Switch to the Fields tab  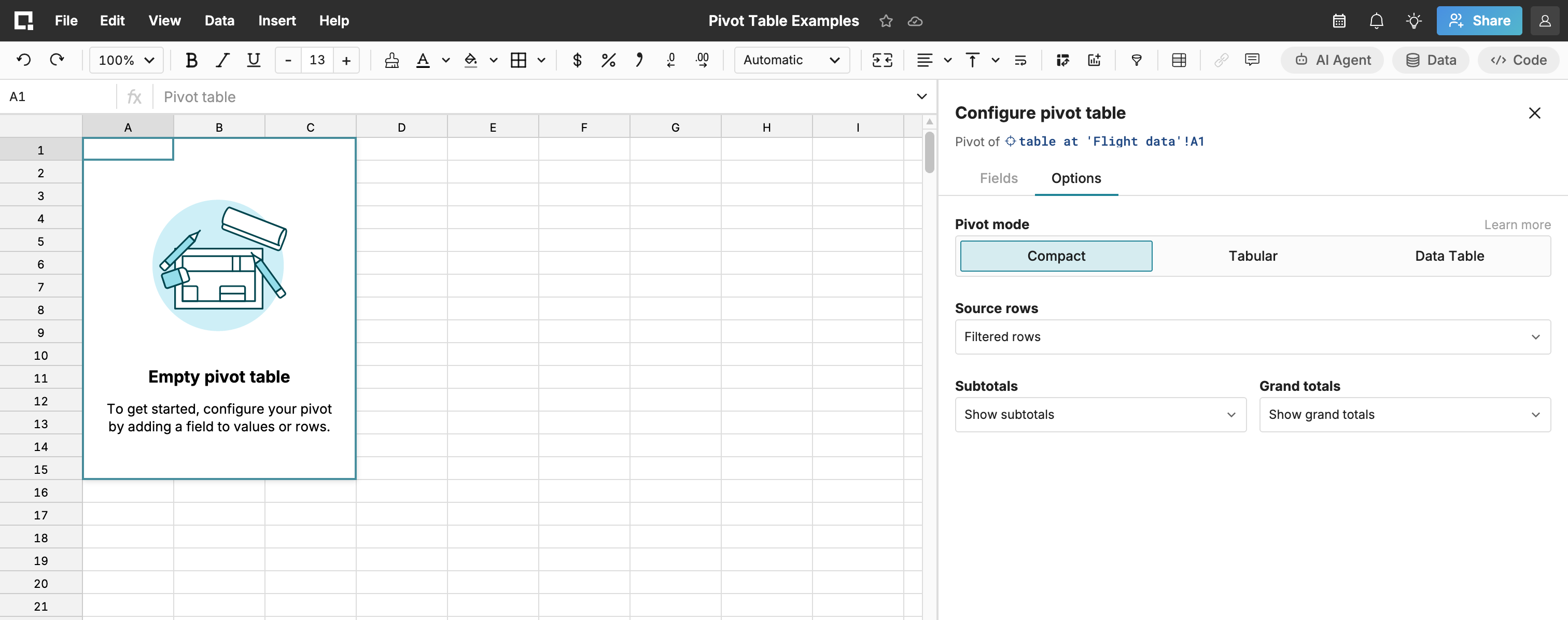point(999,178)
